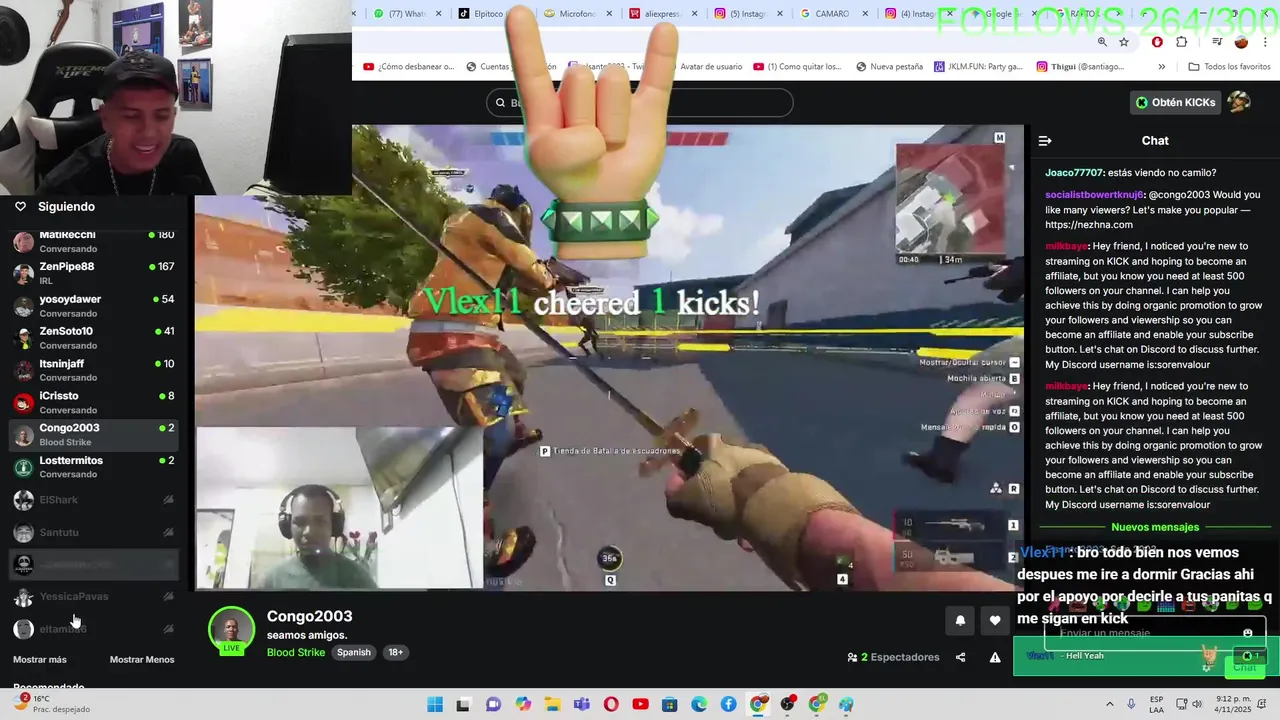Click Nuevos mensajes in chat
This screenshot has height=720, width=1280.
[1155, 527]
